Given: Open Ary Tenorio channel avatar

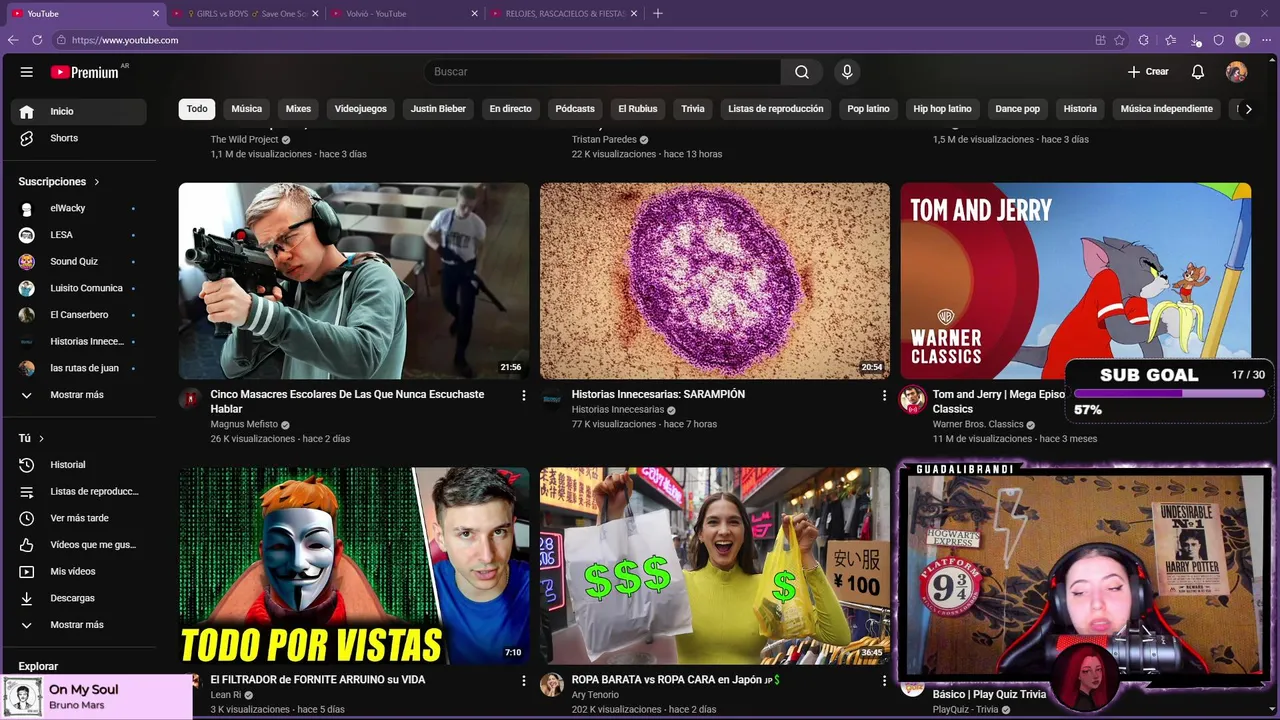Looking at the screenshot, I should pos(551,684).
